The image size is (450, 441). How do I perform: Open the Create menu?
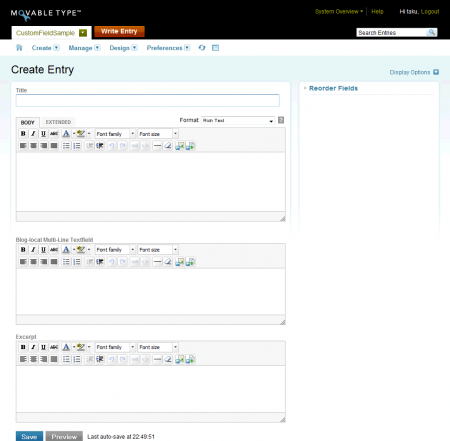[x=46, y=48]
